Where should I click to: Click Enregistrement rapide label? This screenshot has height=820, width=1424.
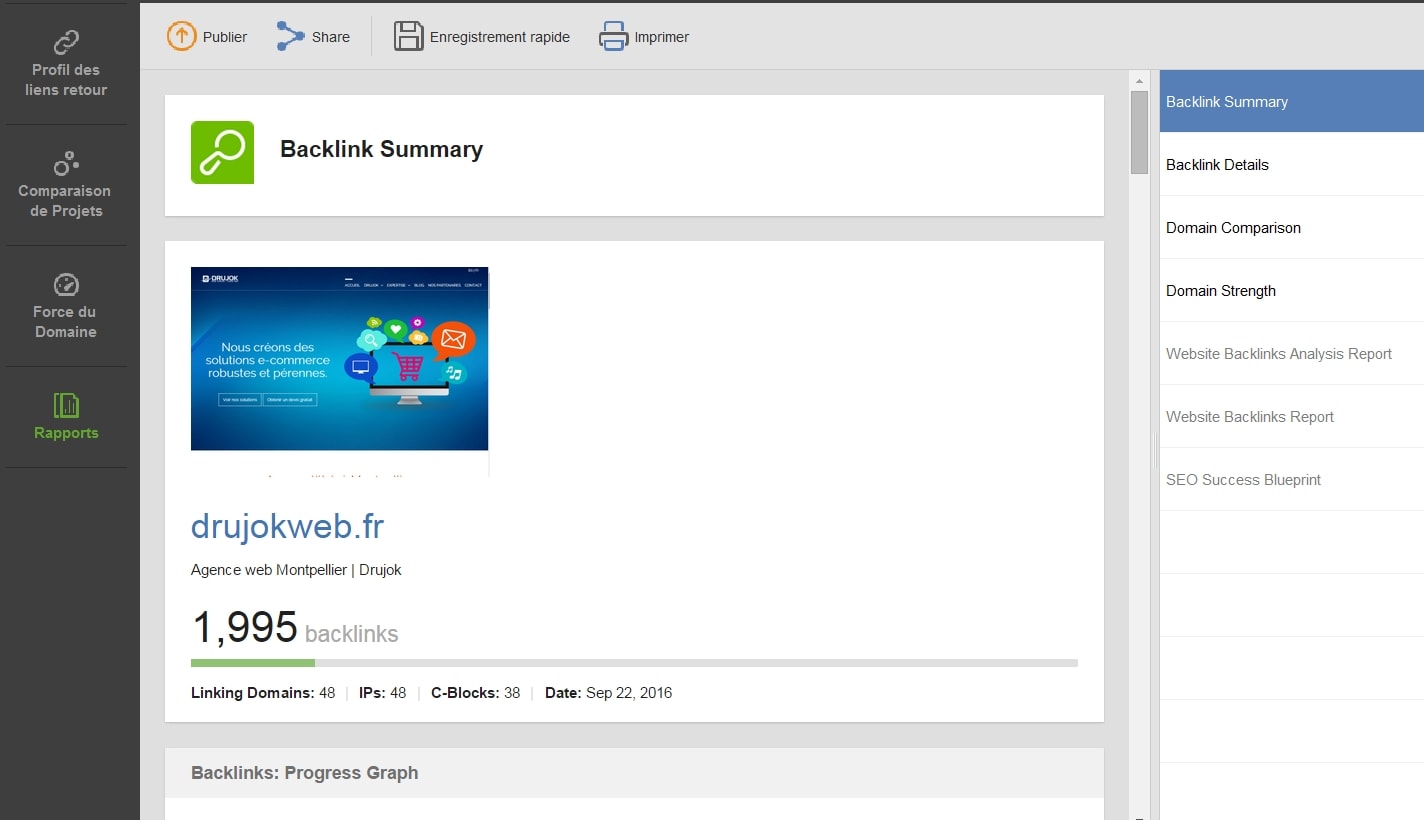click(x=500, y=37)
